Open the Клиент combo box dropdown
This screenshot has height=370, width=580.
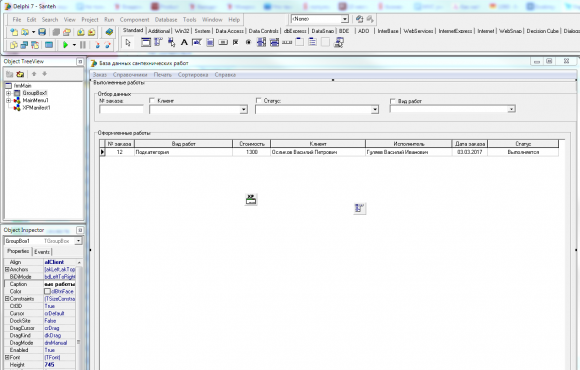(243, 110)
